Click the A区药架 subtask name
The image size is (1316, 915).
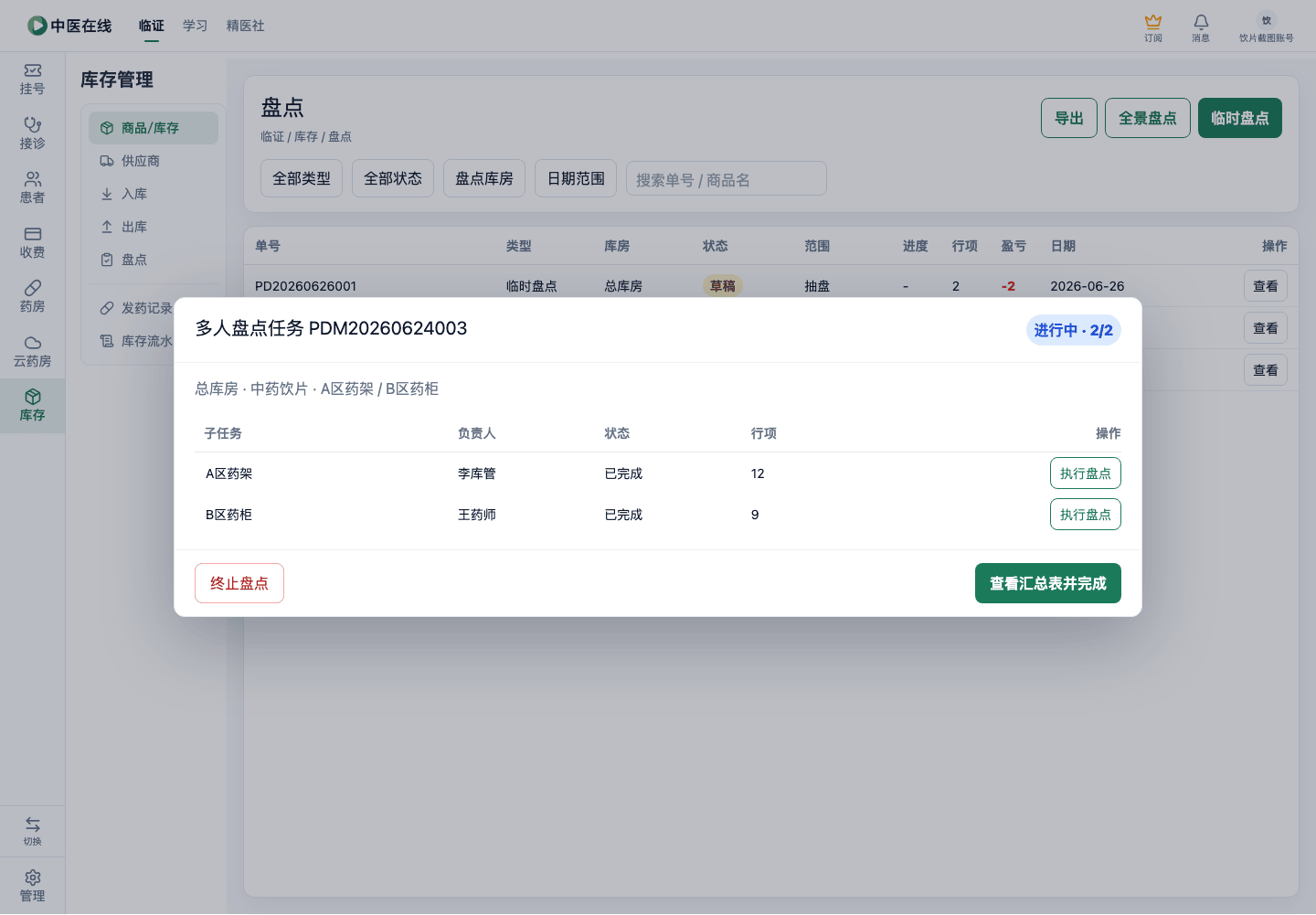tap(229, 473)
